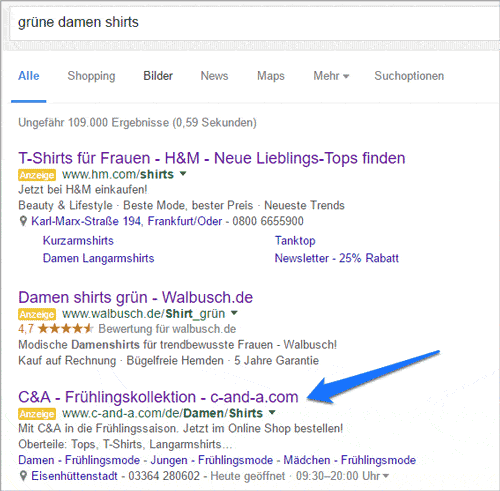The image size is (500, 491).
Task: Expand dropdown arrow next to www.c-and-a.com/de/Damen/Shirts
Action: point(272,412)
